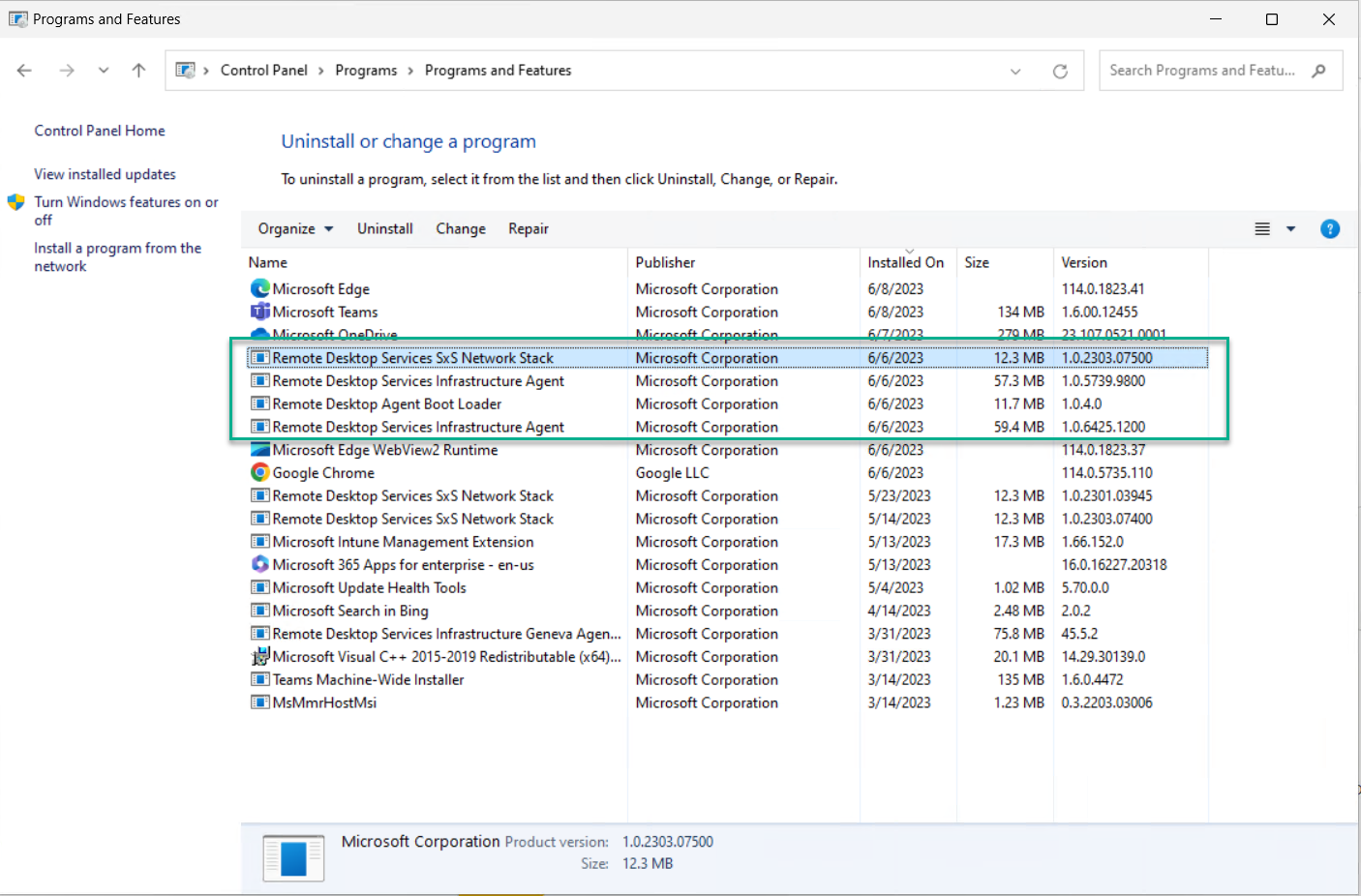Viewport: 1361px width, 896px height.
Task: Click the Repair toolbar command
Action: [x=529, y=228]
